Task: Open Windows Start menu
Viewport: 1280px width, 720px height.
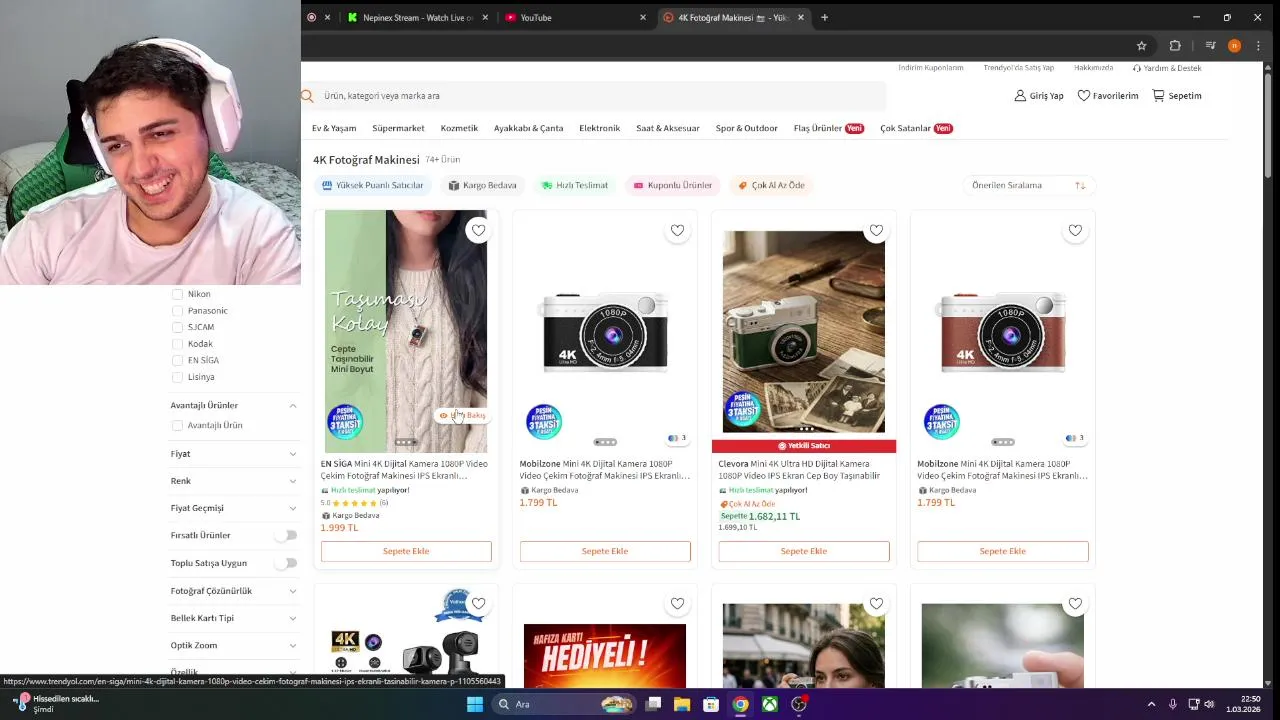Action: 475,704
